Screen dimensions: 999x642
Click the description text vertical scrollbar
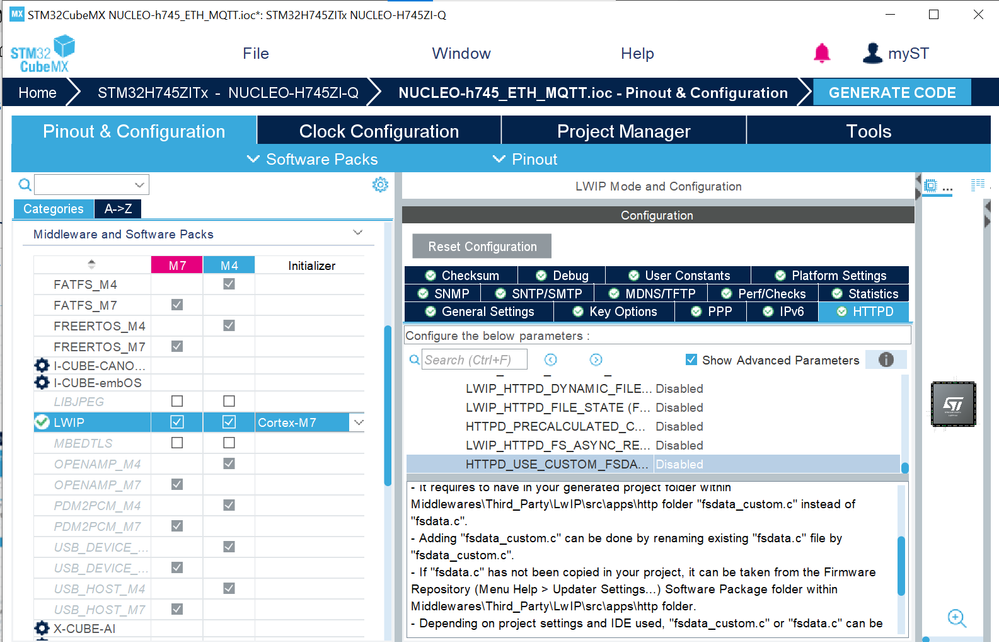pos(901,566)
